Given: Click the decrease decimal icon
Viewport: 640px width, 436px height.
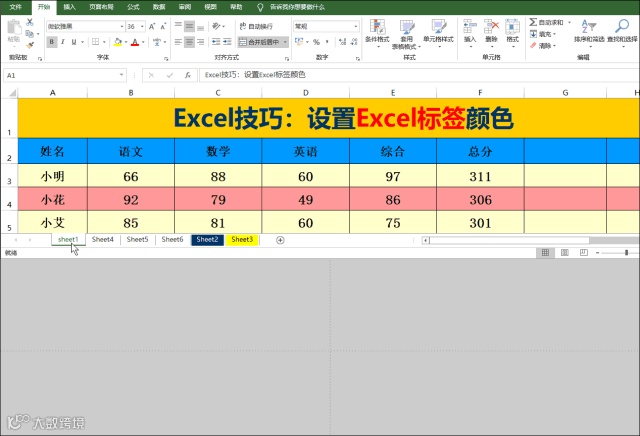Looking at the screenshot, I should click(x=354, y=42).
